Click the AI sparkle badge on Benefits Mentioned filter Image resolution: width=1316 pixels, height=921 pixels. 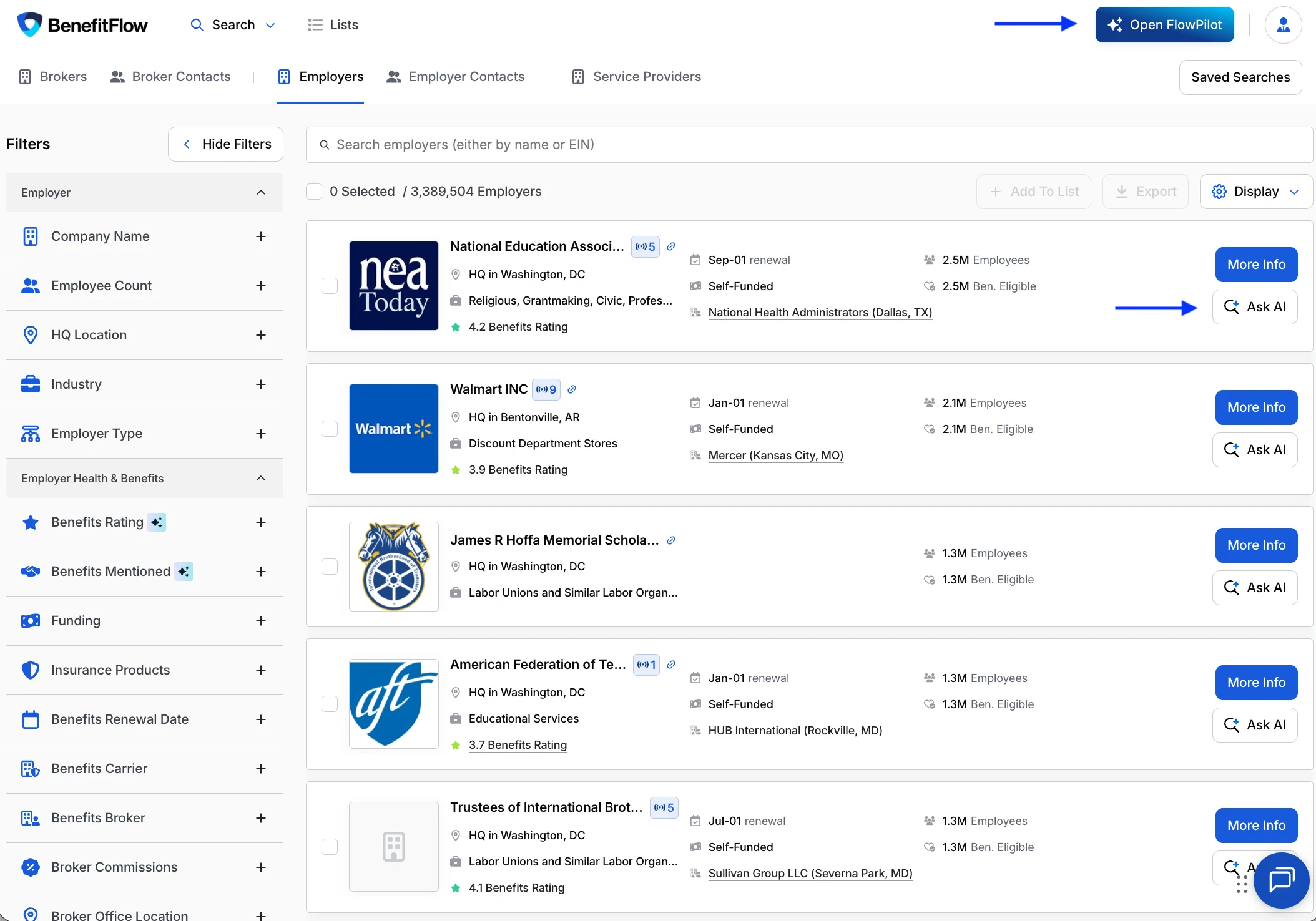click(x=184, y=572)
